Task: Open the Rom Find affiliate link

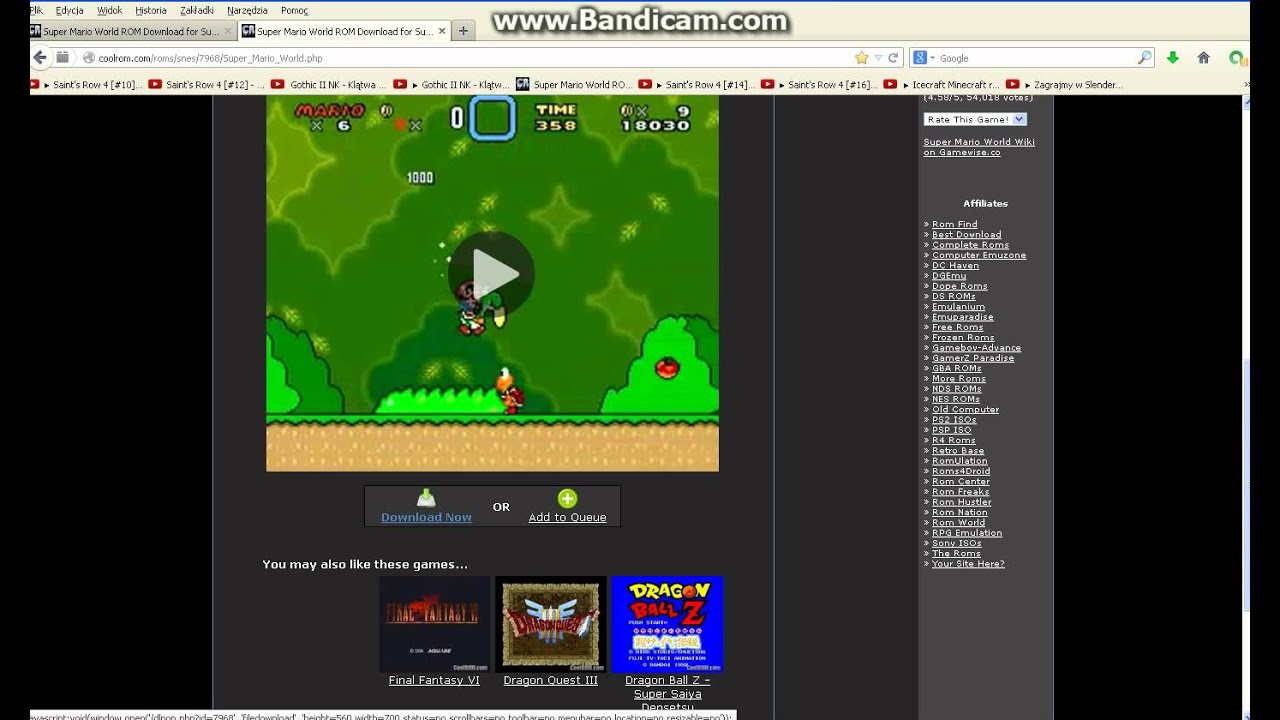Action: 954,224
